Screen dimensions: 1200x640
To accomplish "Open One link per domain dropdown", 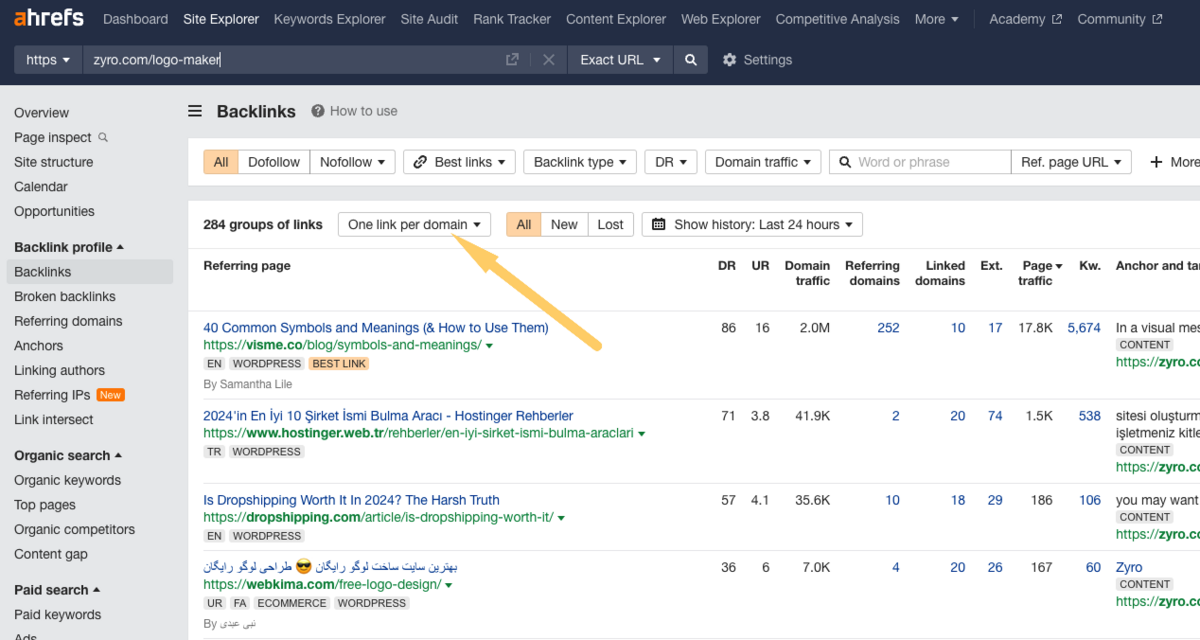I will 414,225.
